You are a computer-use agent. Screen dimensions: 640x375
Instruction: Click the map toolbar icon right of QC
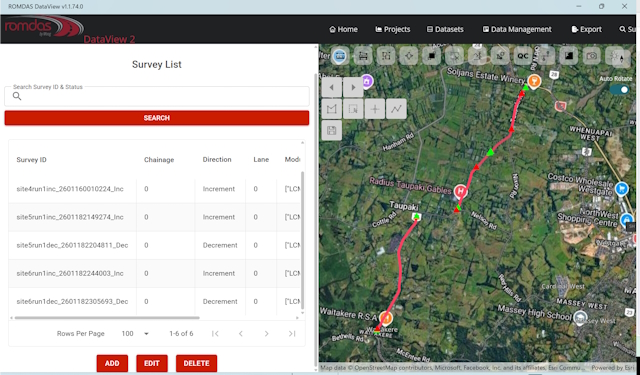click(546, 56)
